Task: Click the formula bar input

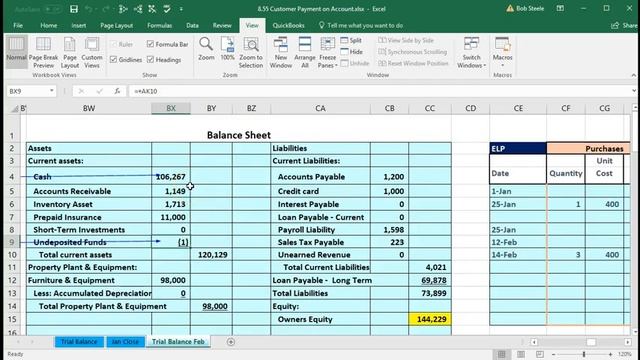Action: coord(380,91)
